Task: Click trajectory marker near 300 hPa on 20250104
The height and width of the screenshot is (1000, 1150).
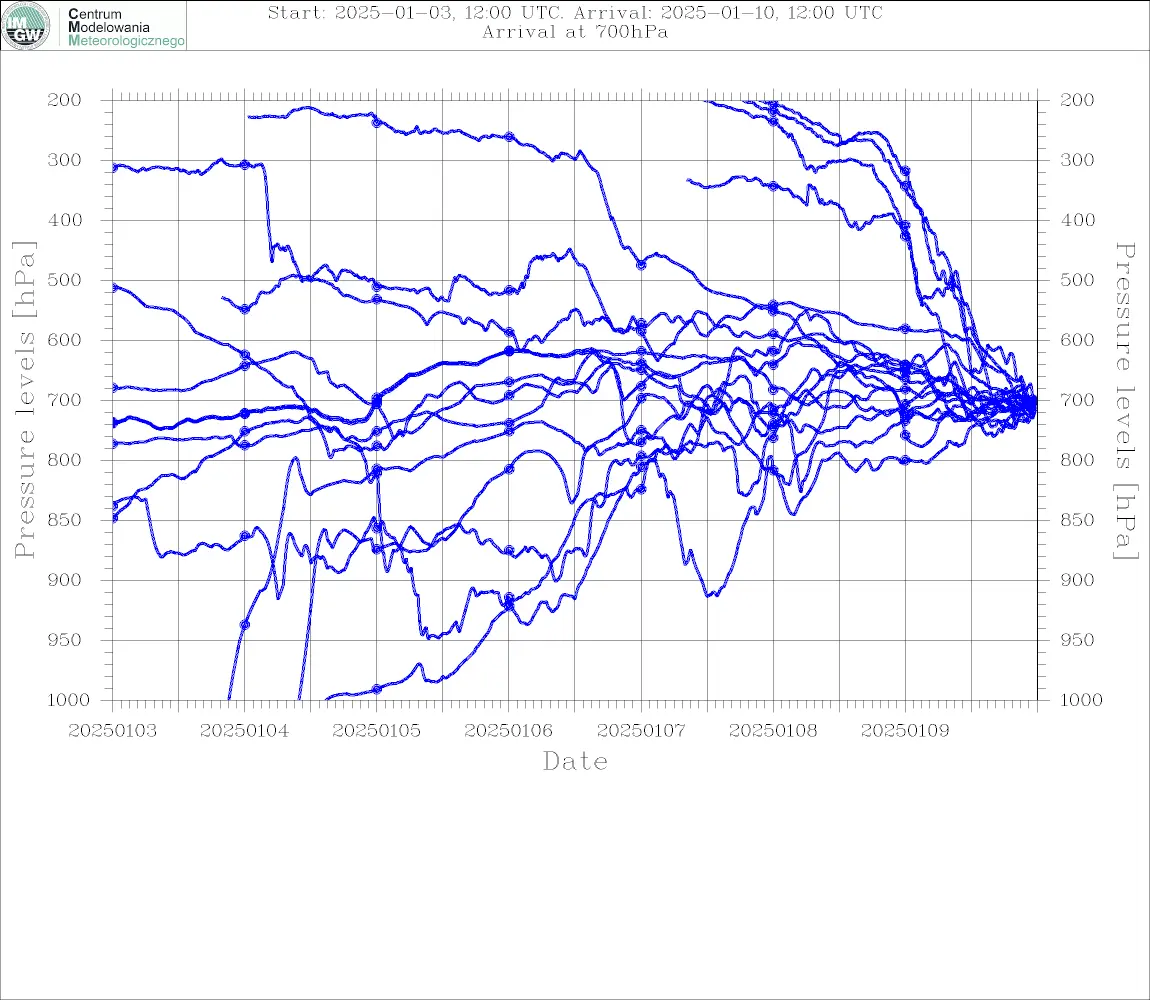Action: pyautogui.click(x=245, y=165)
